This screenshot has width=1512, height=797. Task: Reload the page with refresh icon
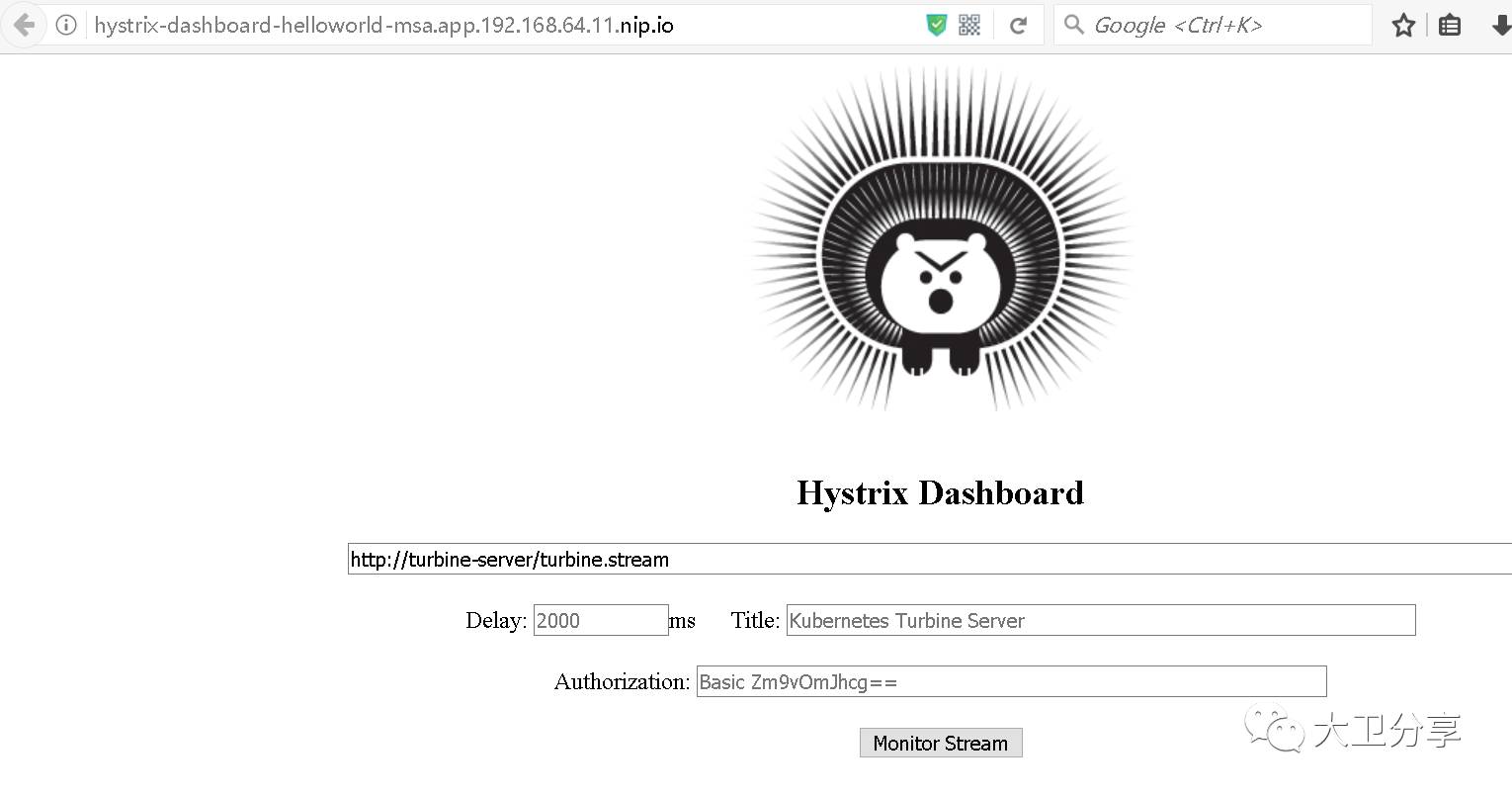click(x=1018, y=26)
